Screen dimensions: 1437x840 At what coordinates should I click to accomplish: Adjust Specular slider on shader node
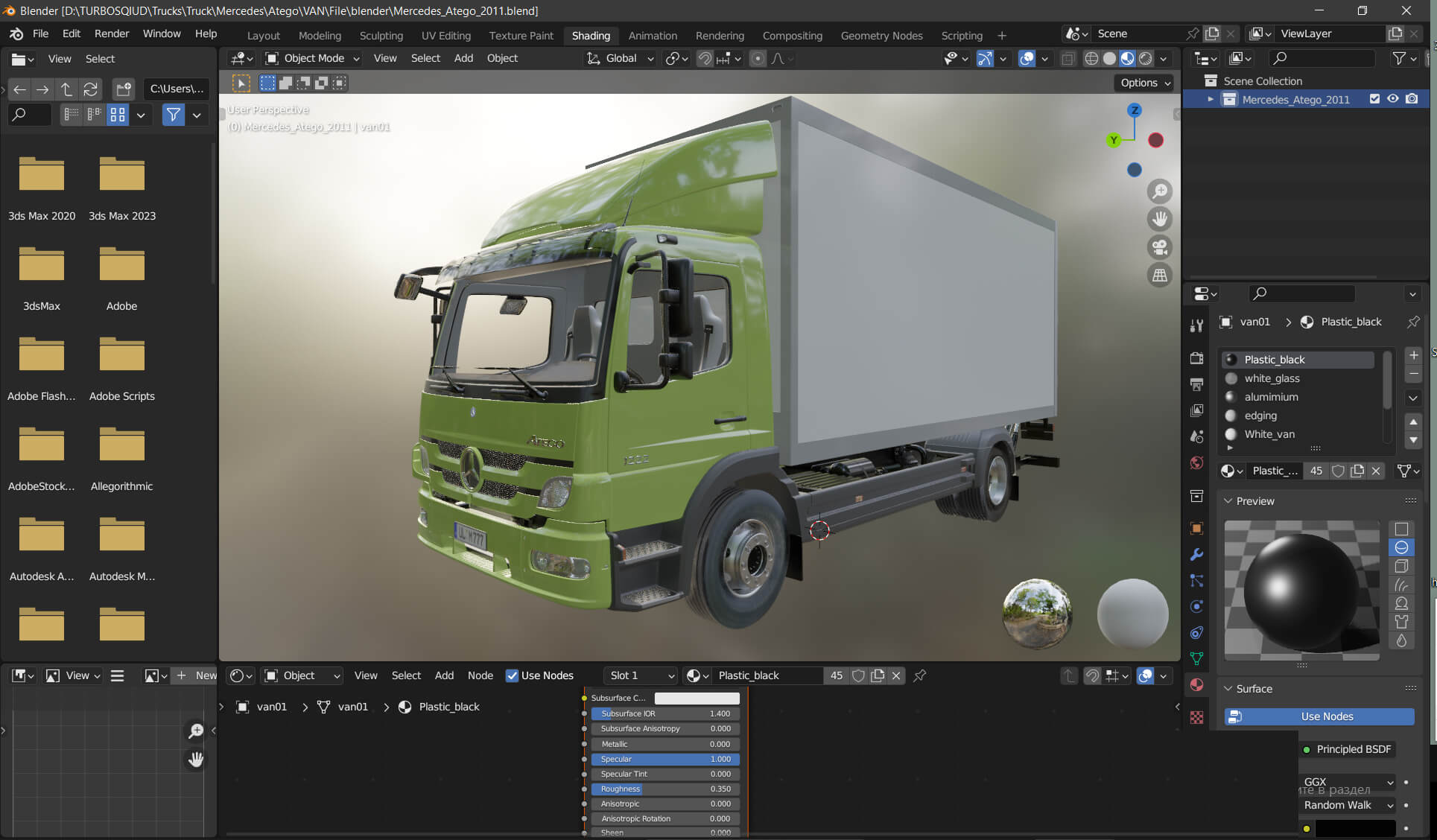tap(665, 759)
